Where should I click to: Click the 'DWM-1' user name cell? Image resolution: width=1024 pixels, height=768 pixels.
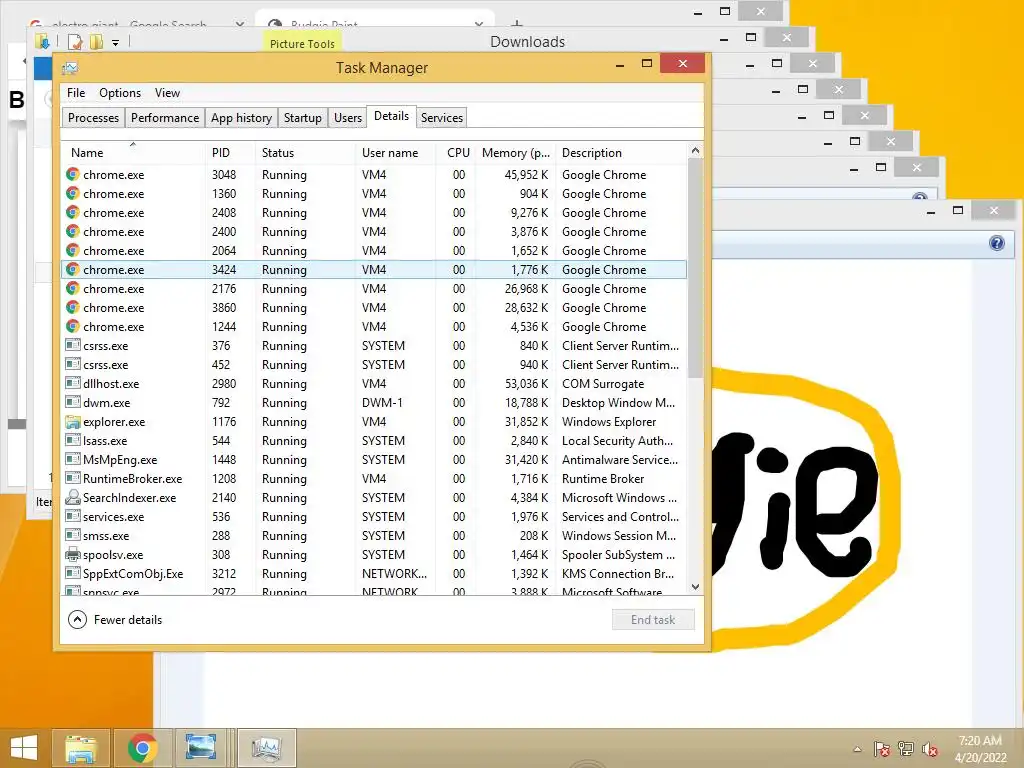382,403
